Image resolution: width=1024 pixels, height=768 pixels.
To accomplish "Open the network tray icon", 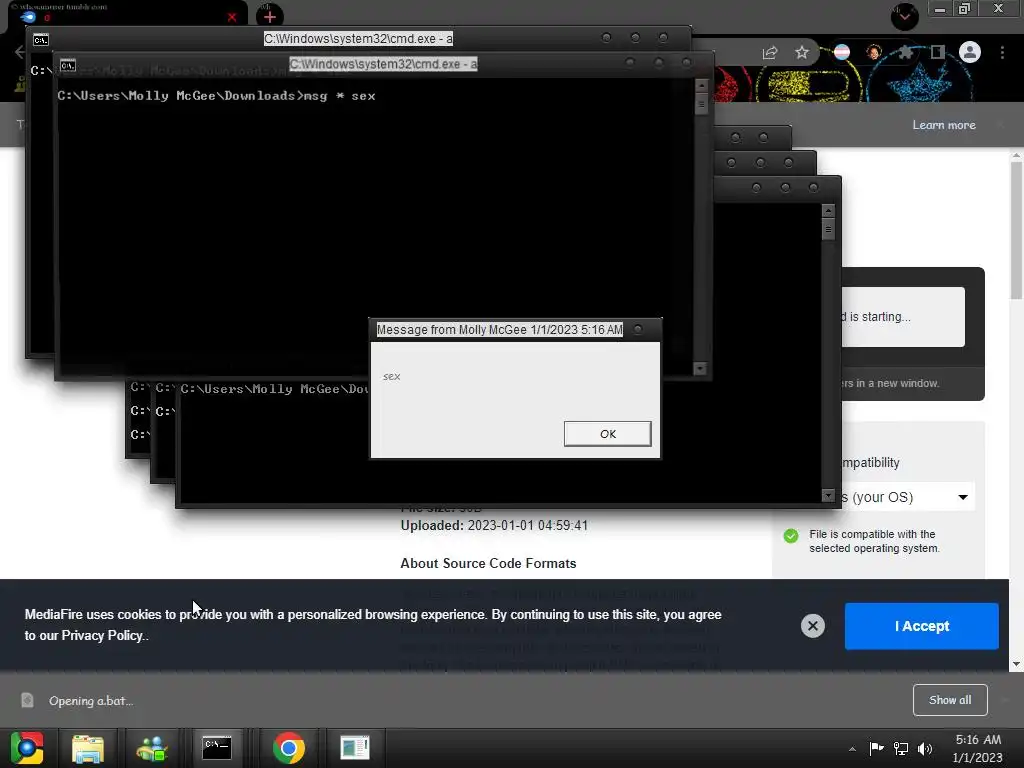I will click(x=901, y=748).
